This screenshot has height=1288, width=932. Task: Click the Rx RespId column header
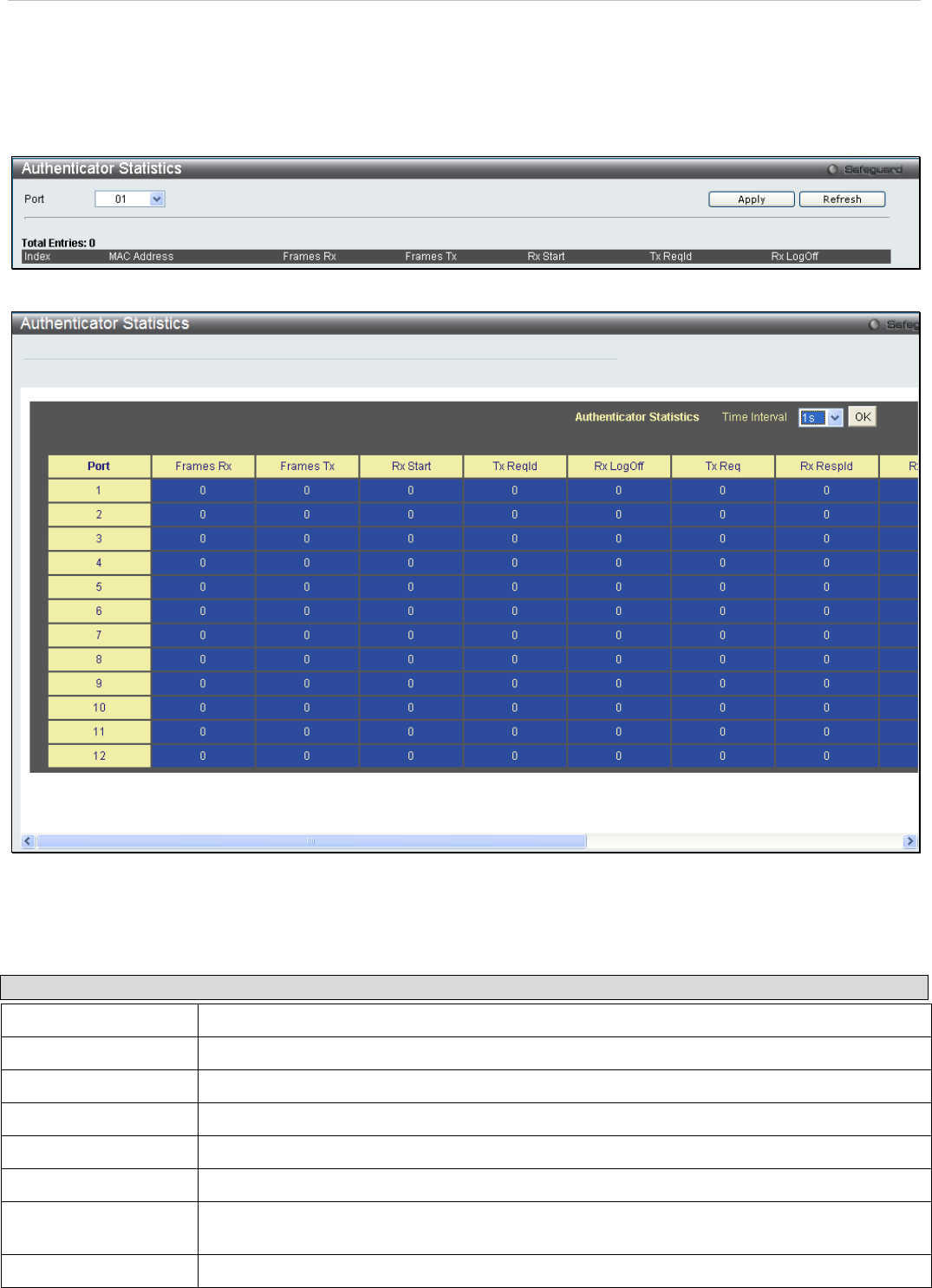coord(826,467)
